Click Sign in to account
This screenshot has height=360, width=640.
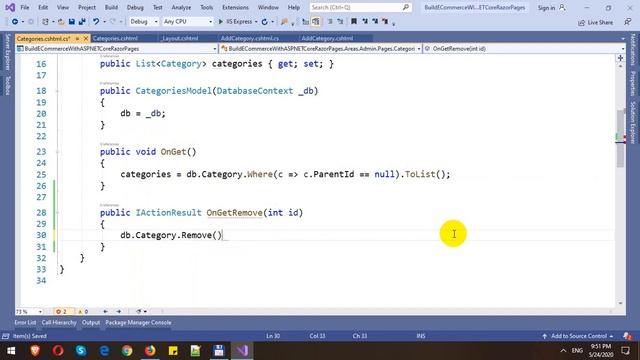(551, 7)
